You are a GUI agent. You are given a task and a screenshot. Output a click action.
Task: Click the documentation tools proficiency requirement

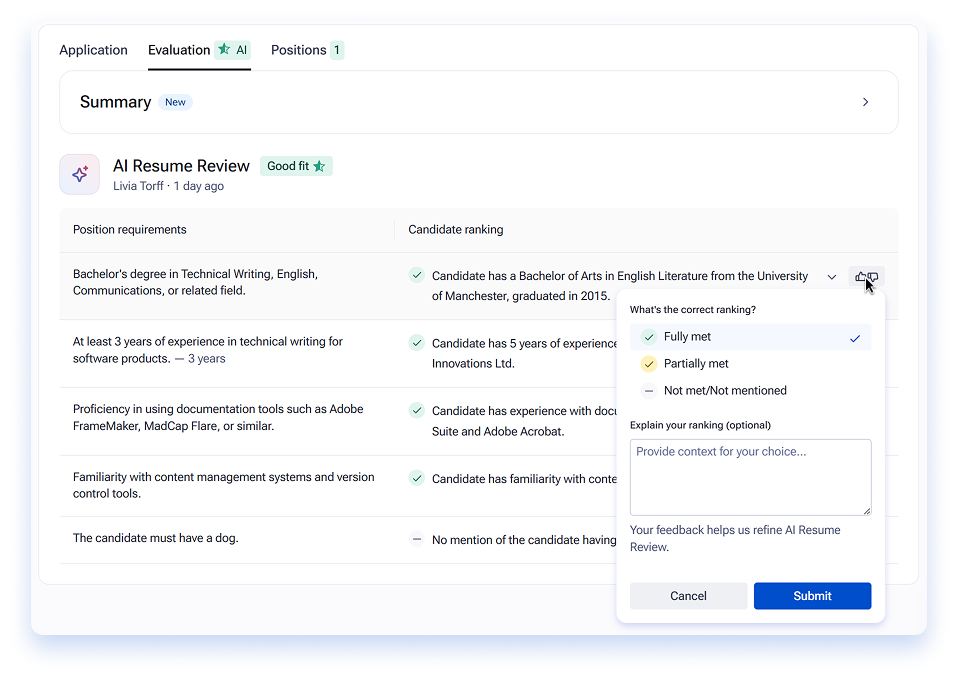pyautogui.click(x=218, y=417)
